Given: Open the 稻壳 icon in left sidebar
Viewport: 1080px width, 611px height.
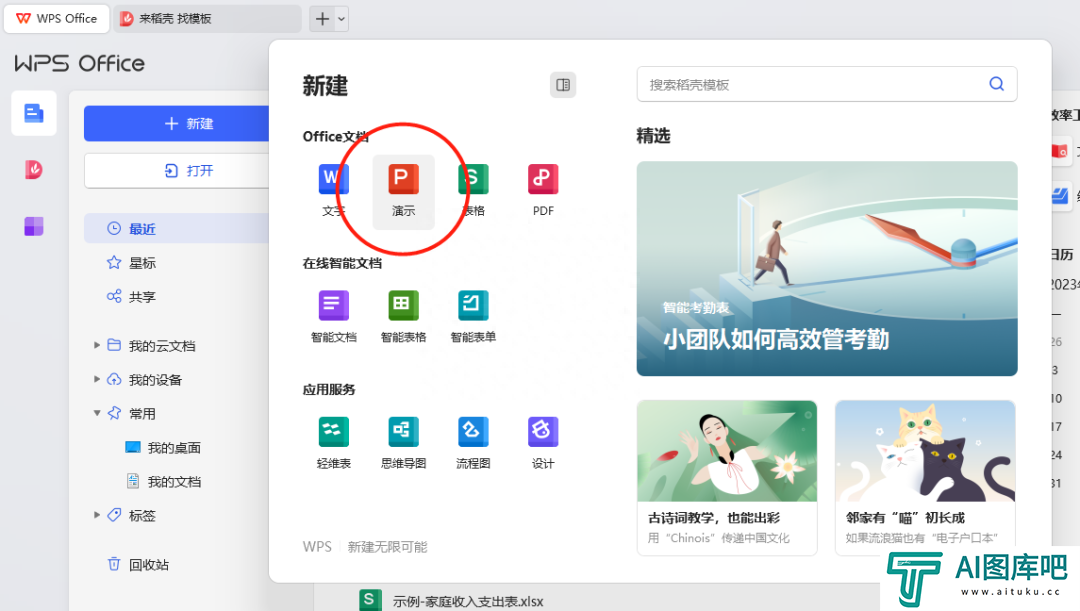Looking at the screenshot, I should pos(34,169).
